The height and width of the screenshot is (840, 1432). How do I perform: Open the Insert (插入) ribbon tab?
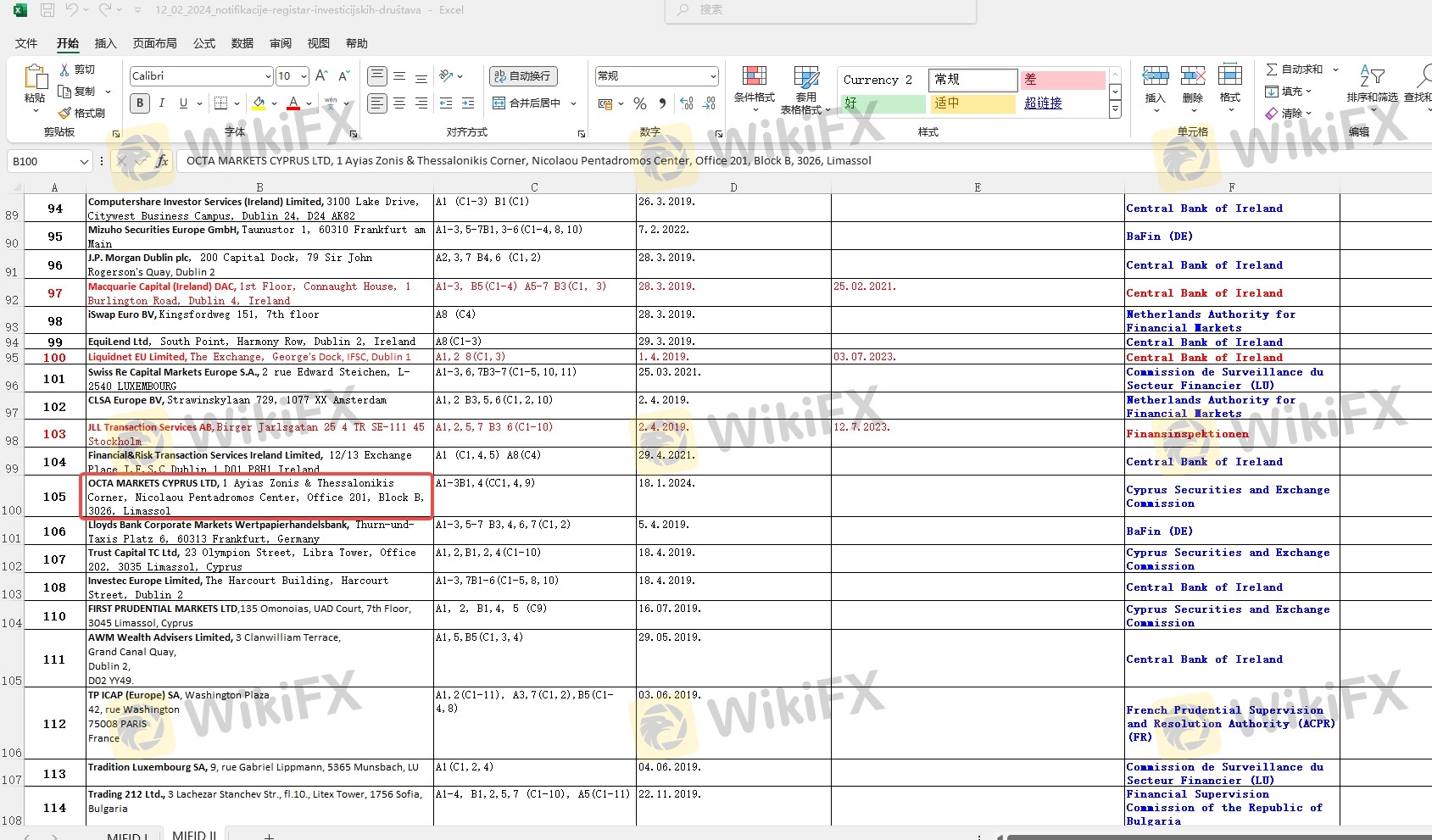click(105, 43)
